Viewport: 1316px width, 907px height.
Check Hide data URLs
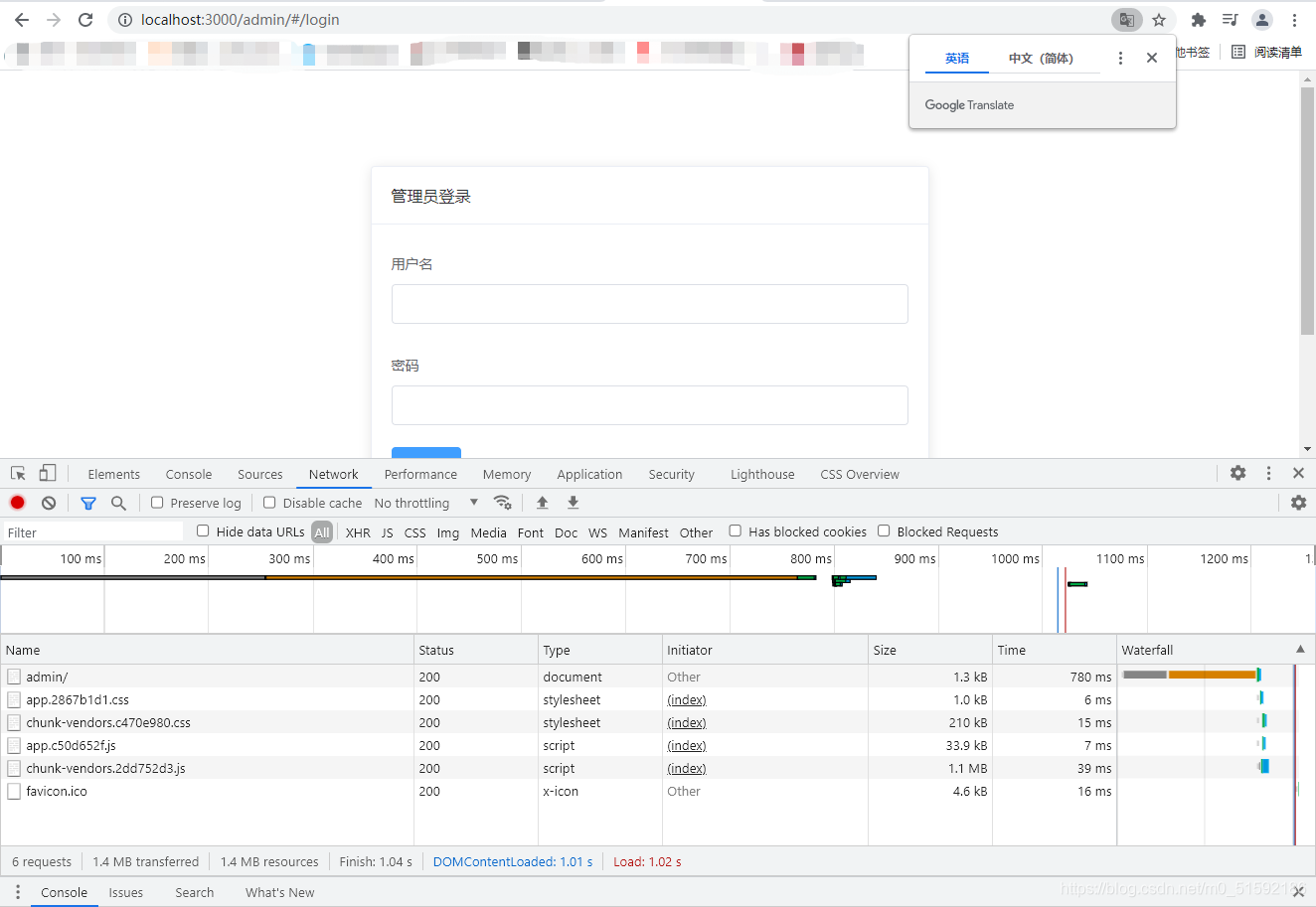[x=203, y=531]
